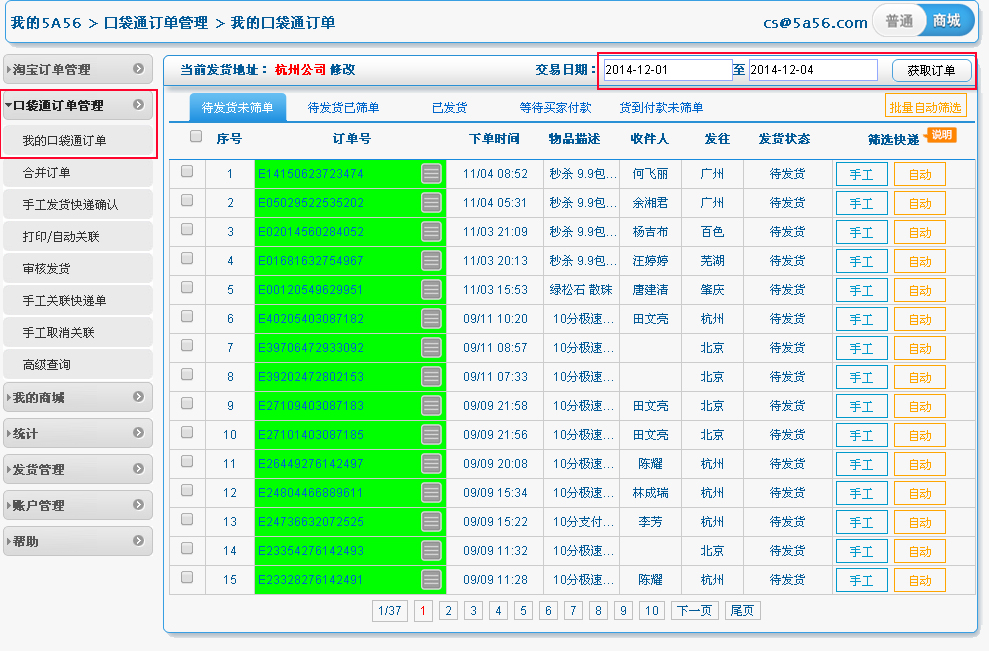Click the menu icon beside order E14150623723474
989x651 pixels.
point(431,174)
